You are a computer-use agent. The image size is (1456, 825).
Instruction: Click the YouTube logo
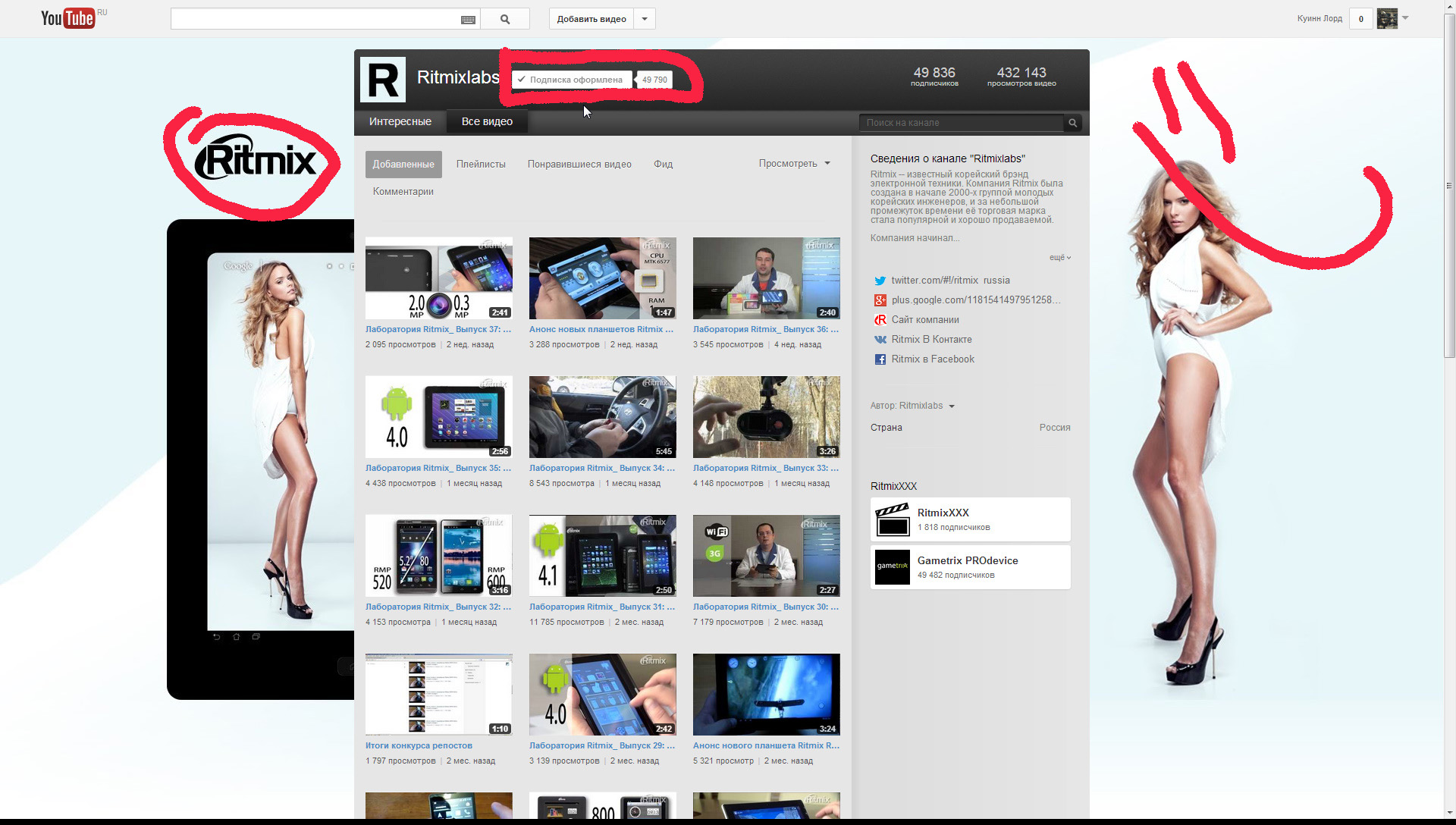[x=68, y=18]
